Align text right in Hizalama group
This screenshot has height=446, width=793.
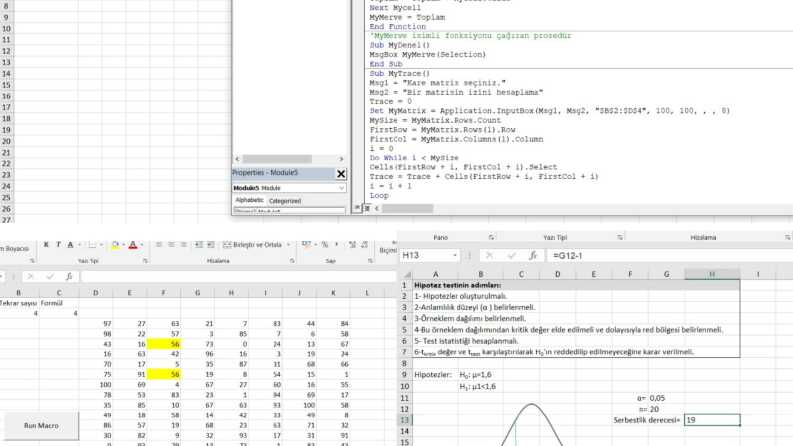point(184,245)
